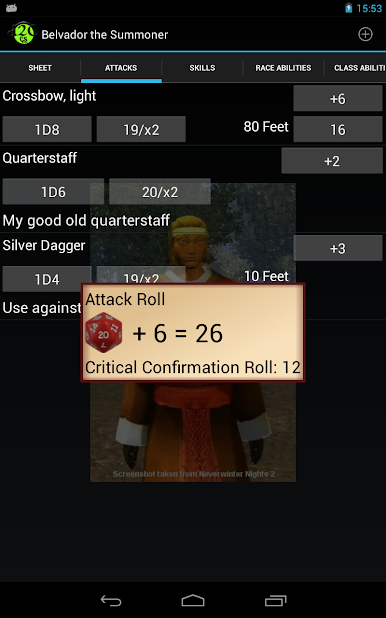Tap the Android back navigation icon
Screen dimensions: 386x618
point(111,600)
